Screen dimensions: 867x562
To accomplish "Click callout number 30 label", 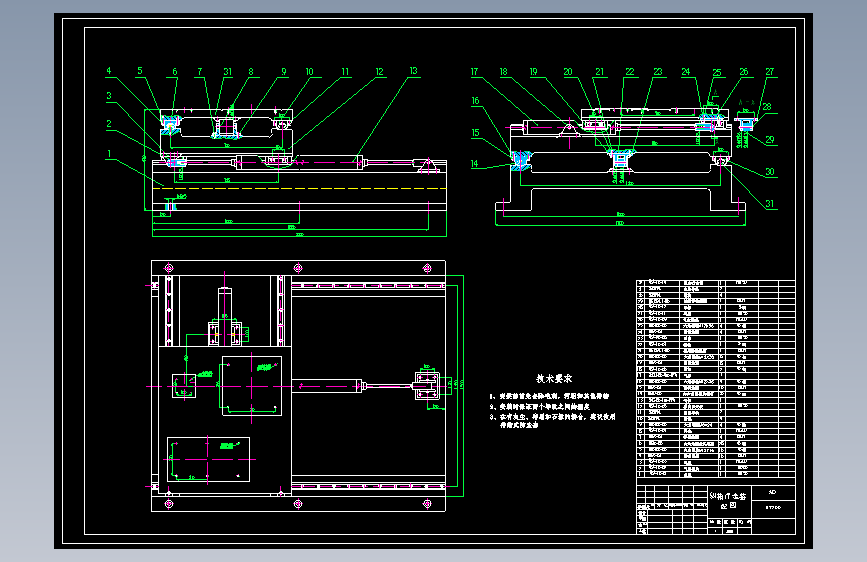I will coord(770,172).
